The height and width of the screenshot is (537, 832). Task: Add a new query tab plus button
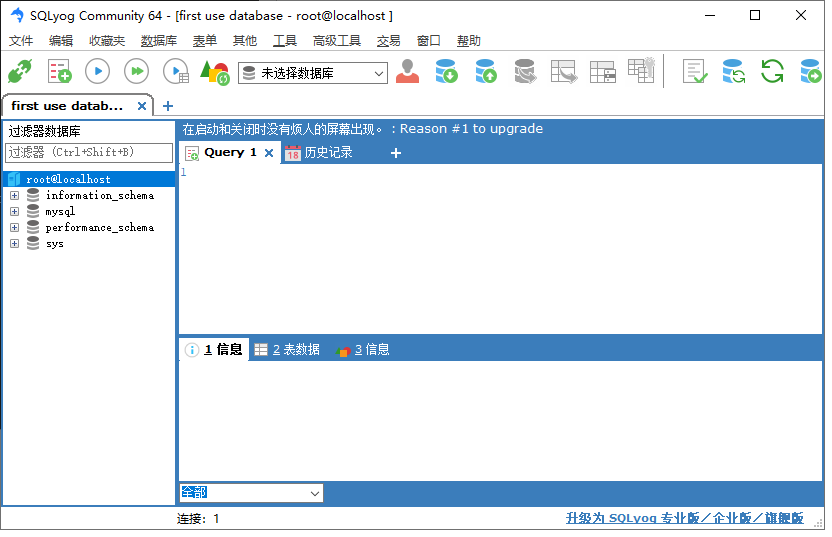tap(396, 153)
